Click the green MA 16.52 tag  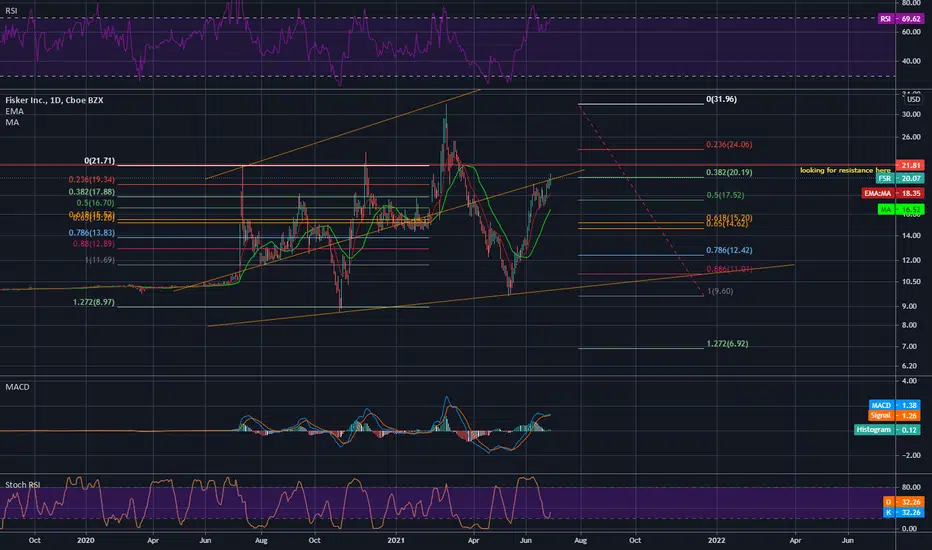click(x=900, y=209)
